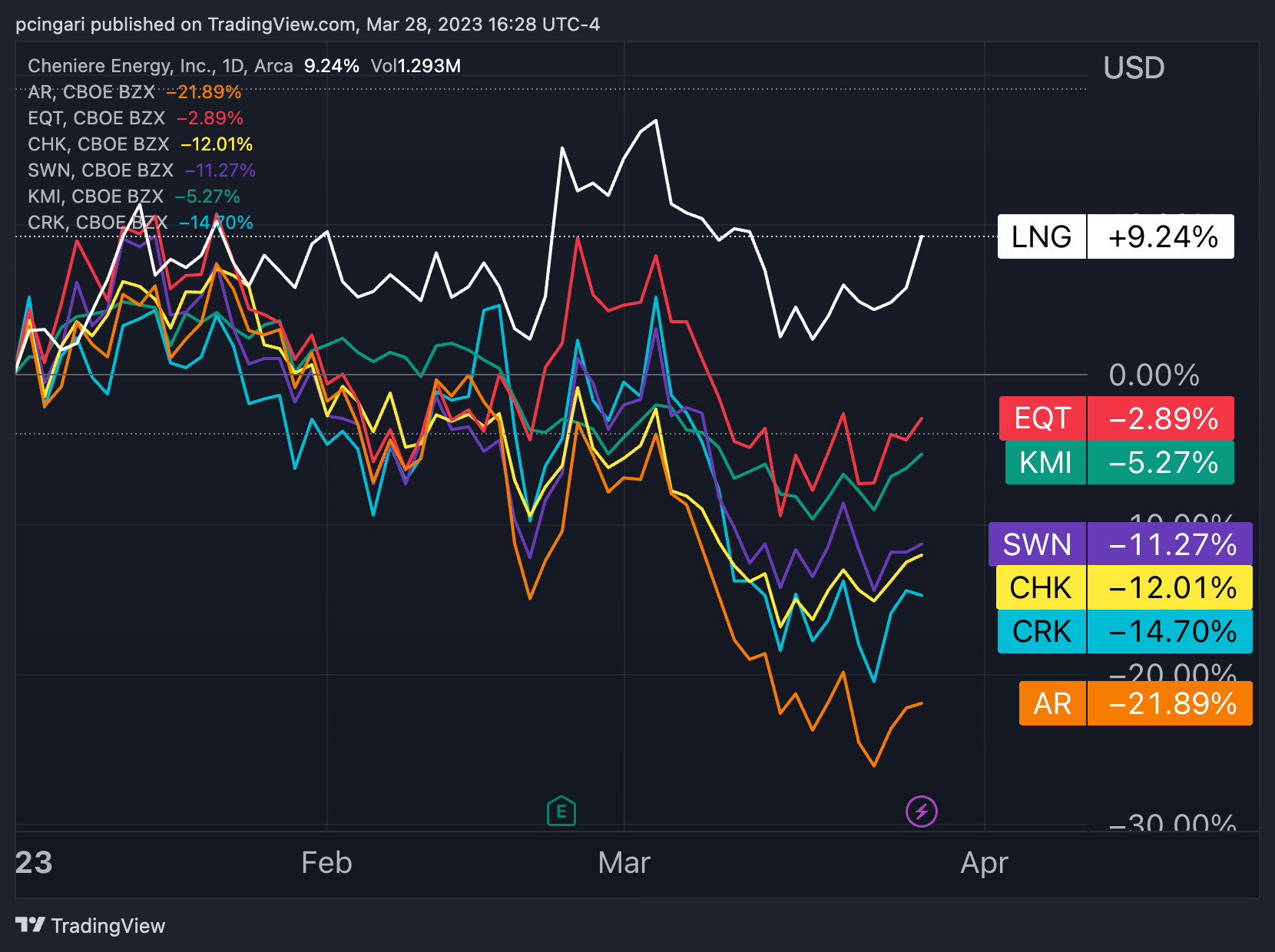Select the LNG ticker label
Image resolution: width=1275 pixels, height=952 pixels.
click(x=1042, y=236)
